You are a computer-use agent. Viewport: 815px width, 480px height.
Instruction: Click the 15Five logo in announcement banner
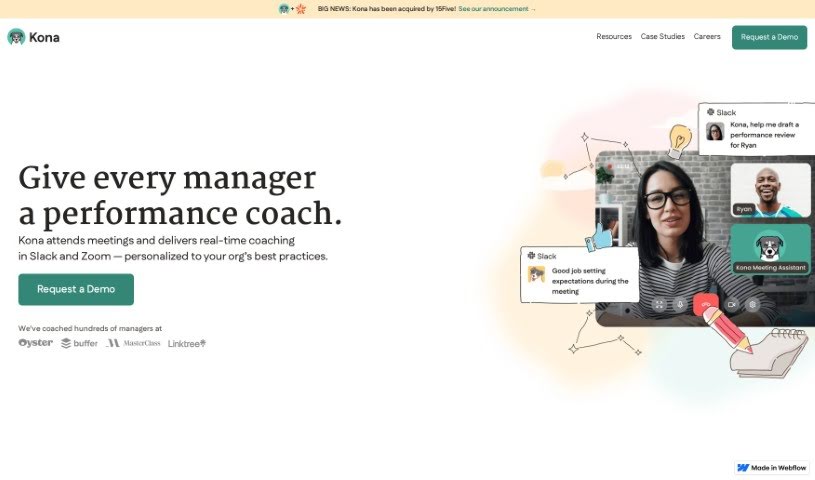(301, 9)
